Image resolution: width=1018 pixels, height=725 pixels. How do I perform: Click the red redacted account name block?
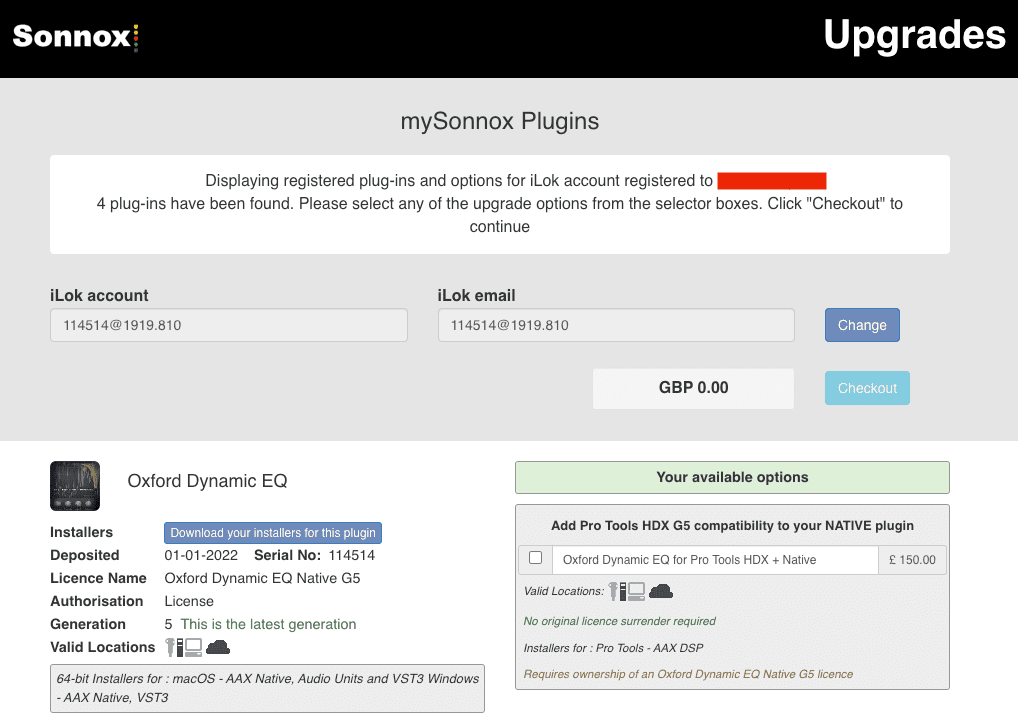(x=772, y=180)
